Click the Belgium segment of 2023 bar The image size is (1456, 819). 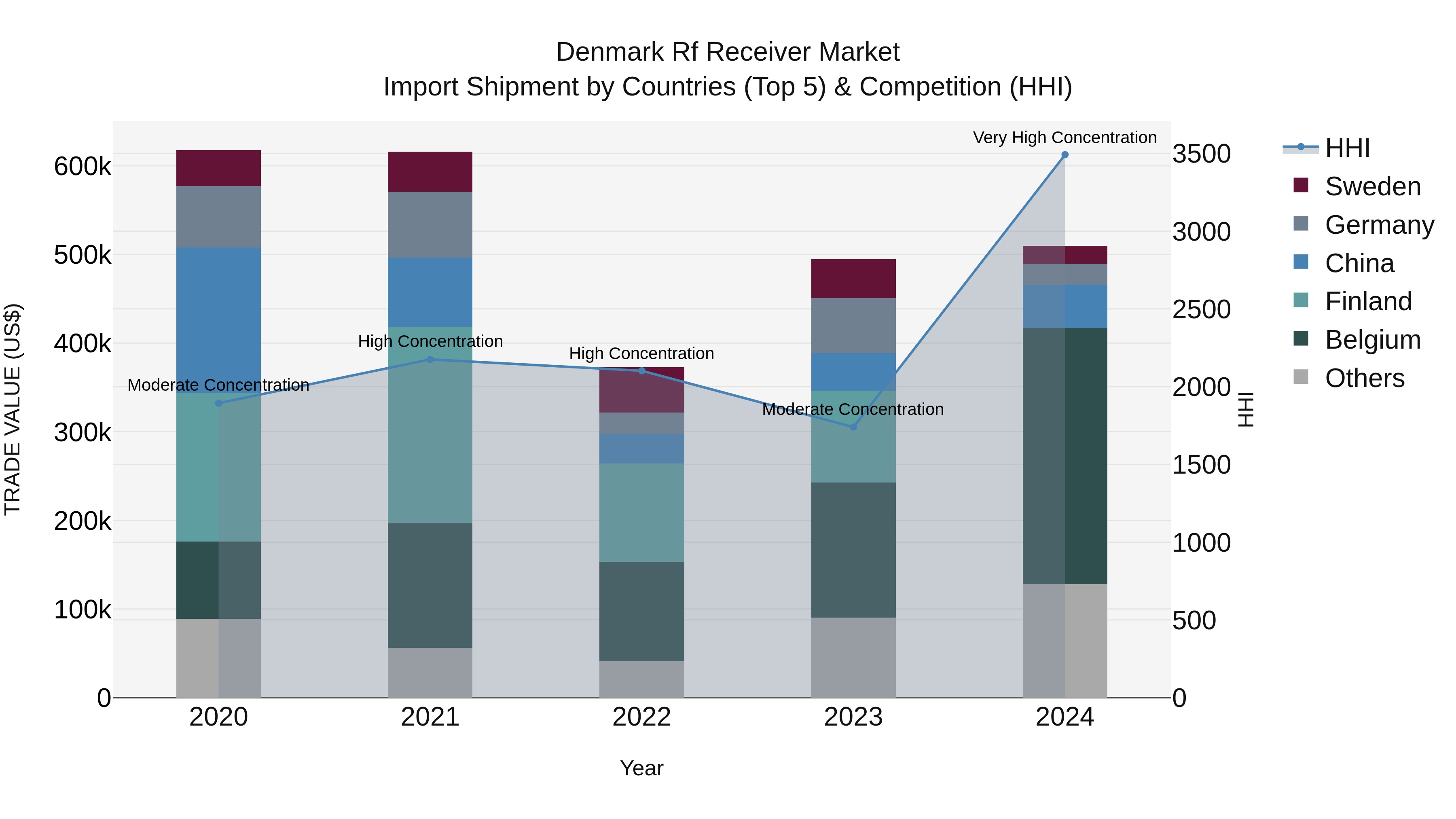point(853,550)
